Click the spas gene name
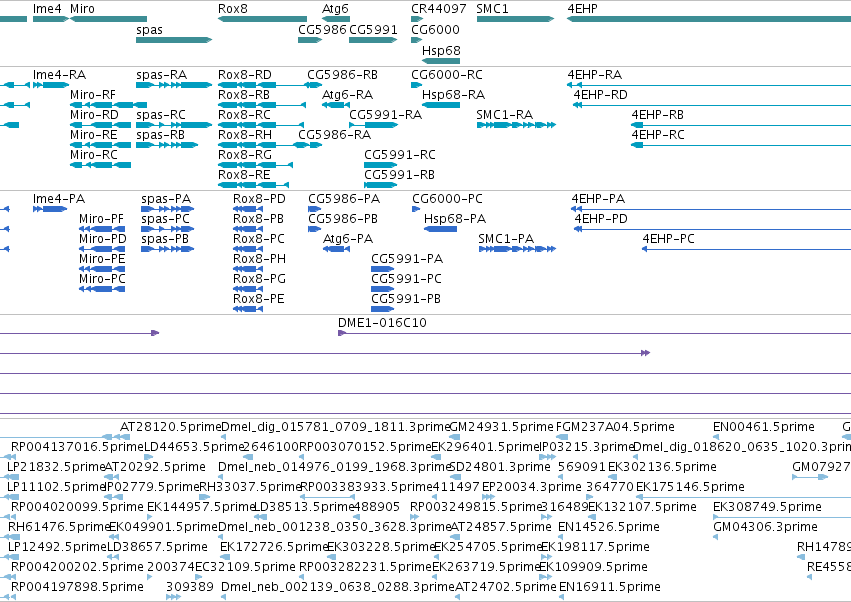The height and width of the screenshot is (602, 851). (149, 30)
